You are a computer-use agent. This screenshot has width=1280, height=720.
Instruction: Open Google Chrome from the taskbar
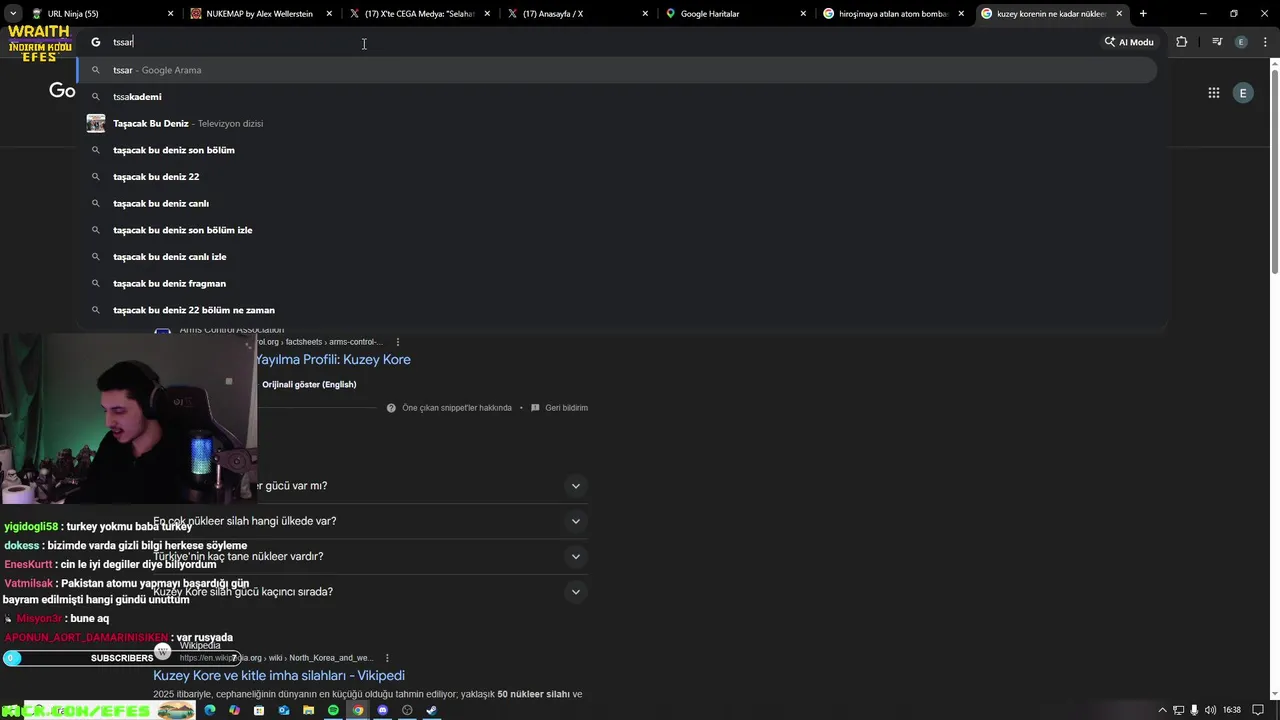358,710
